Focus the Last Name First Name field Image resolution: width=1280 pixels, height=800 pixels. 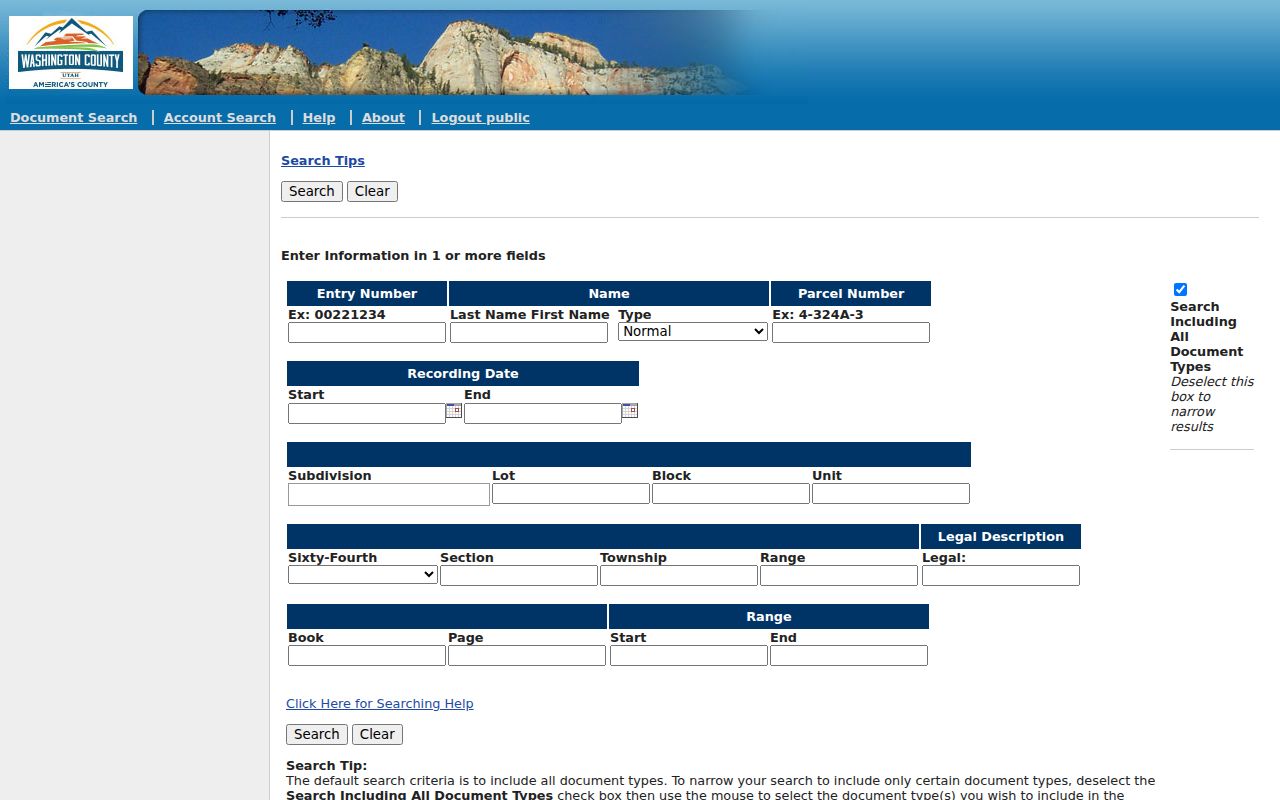(529, 332)
